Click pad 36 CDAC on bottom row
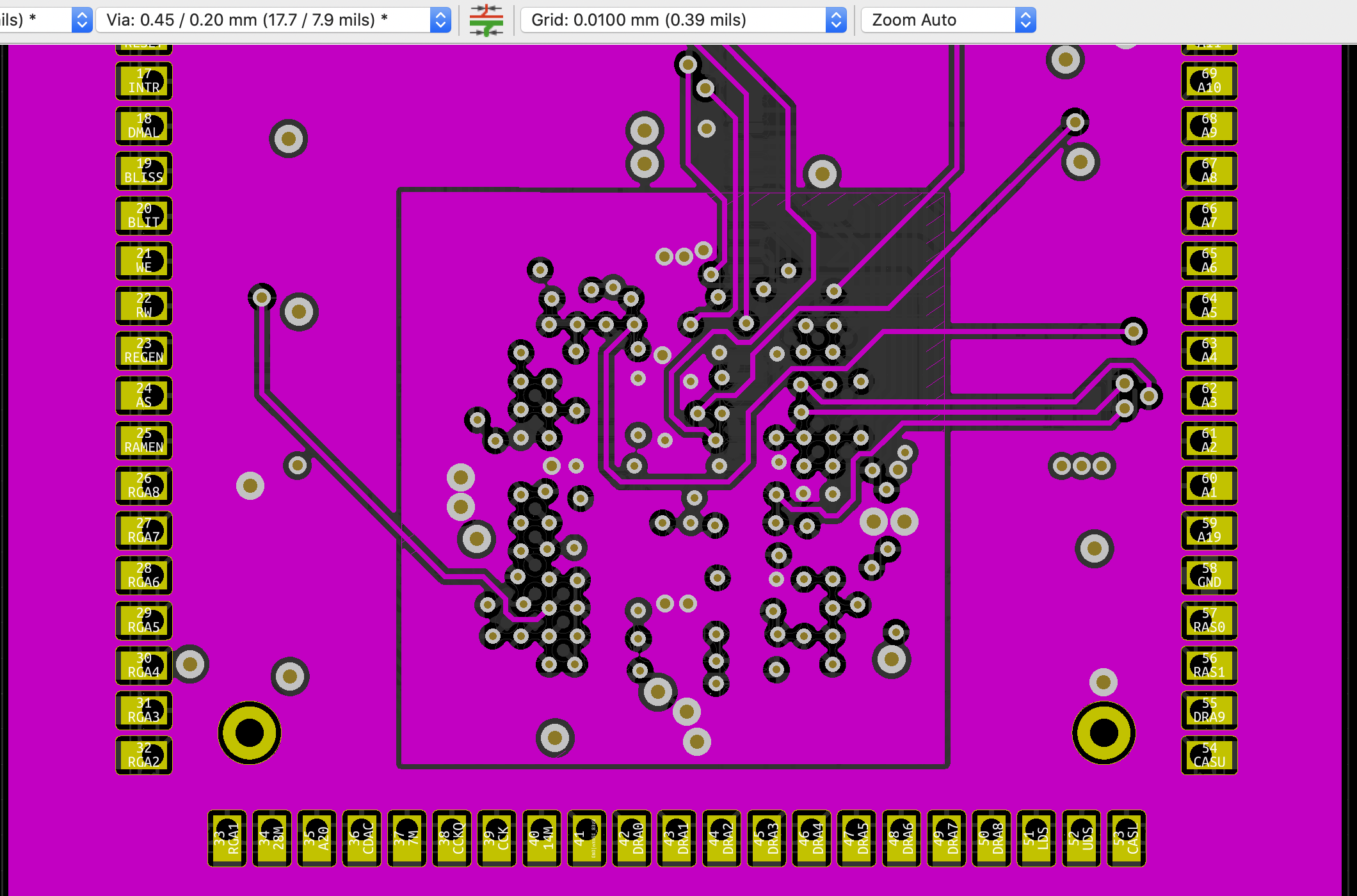1357x896 pixels. pos(362,838)
